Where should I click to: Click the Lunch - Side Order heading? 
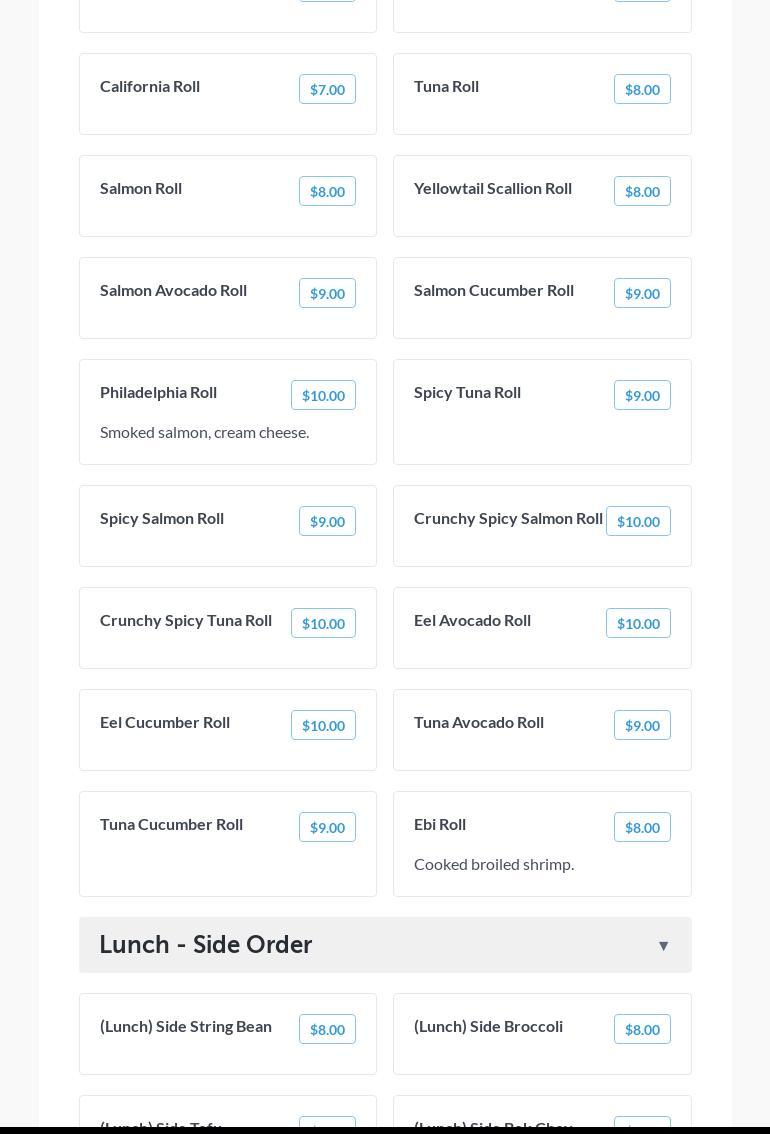(206, 944)
